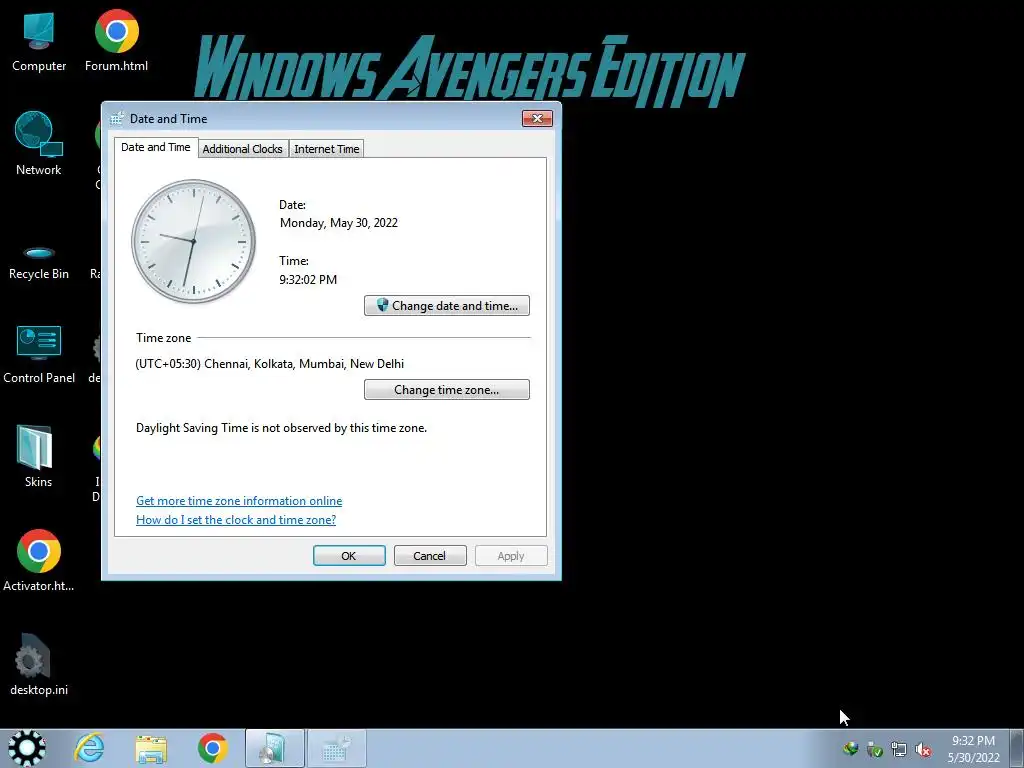Screen dimensions: 1024x768
Task: Open Get more time zone information online
Action: coord(239,501)
